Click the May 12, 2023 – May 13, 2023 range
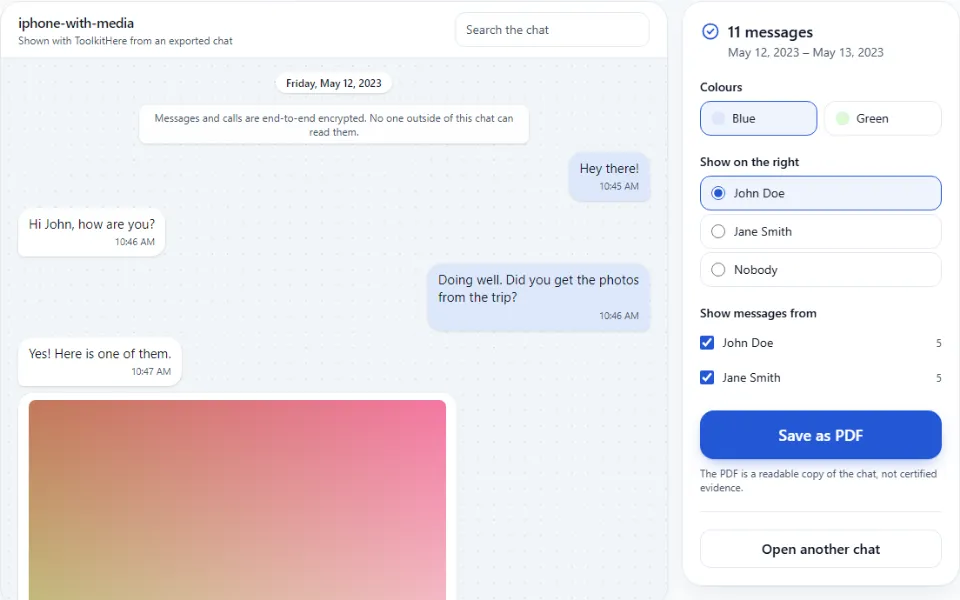960x600 pixels. [x=805, y=53]
